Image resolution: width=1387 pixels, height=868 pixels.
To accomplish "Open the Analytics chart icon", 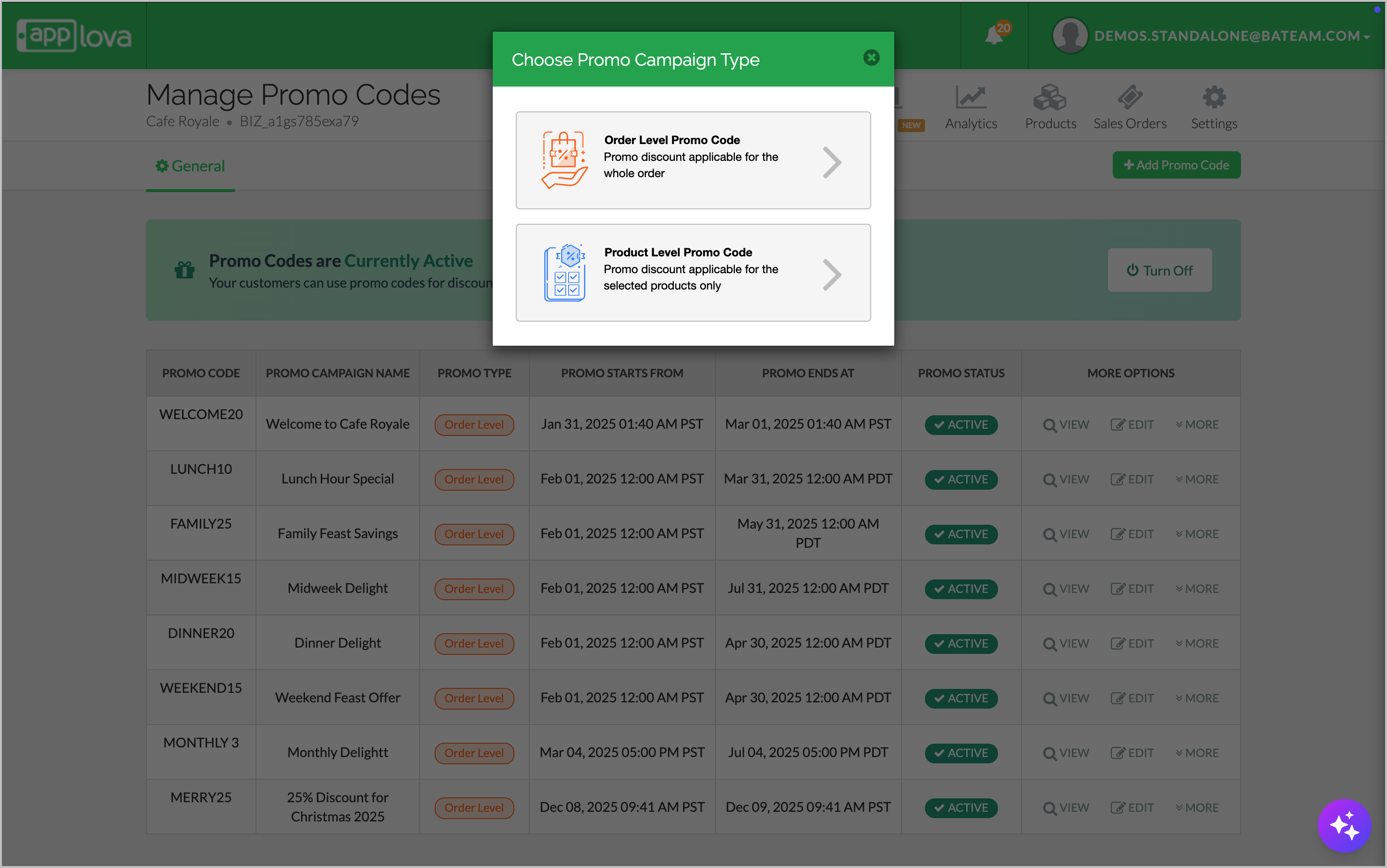I will coord(971,97).
